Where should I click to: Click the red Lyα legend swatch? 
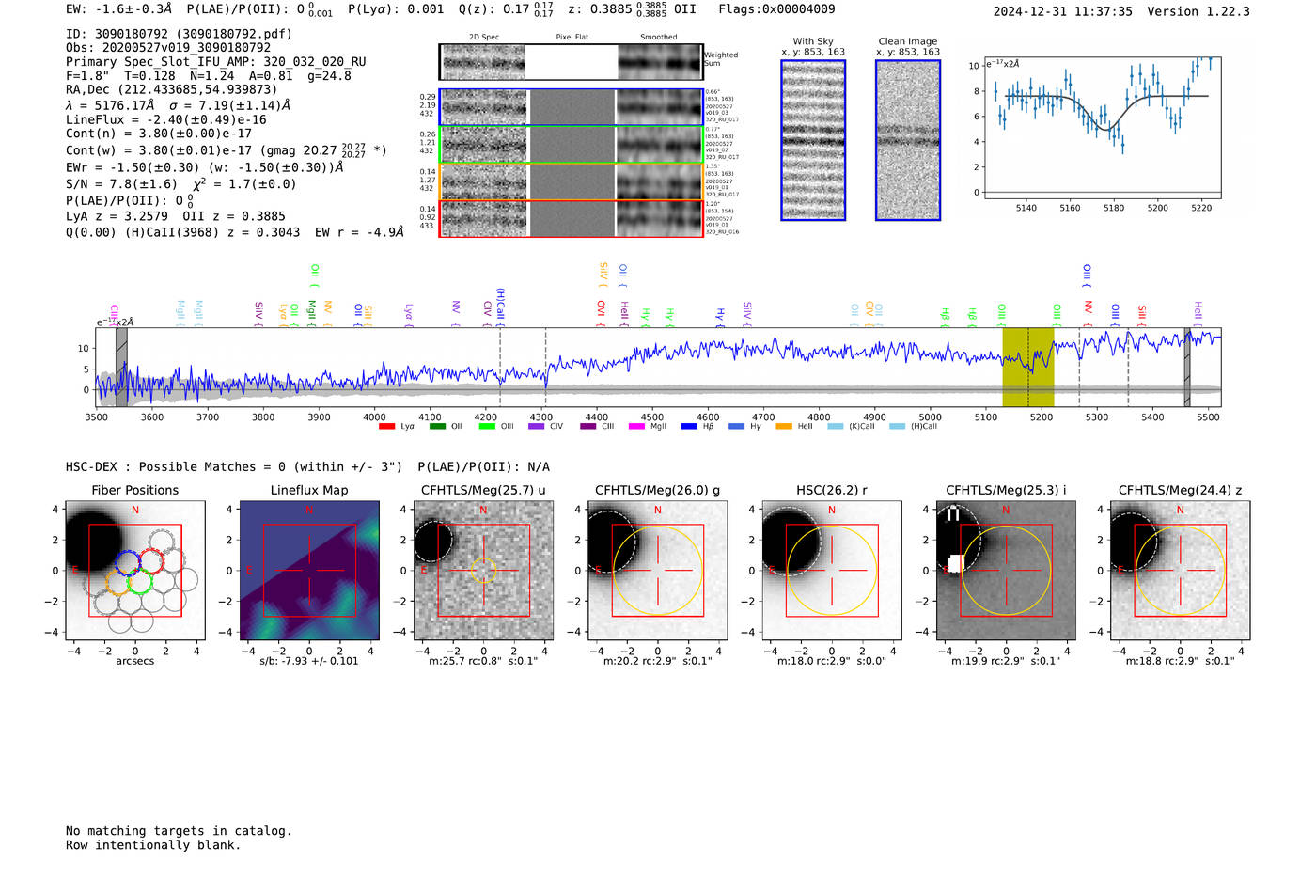(x=386, y=427)
